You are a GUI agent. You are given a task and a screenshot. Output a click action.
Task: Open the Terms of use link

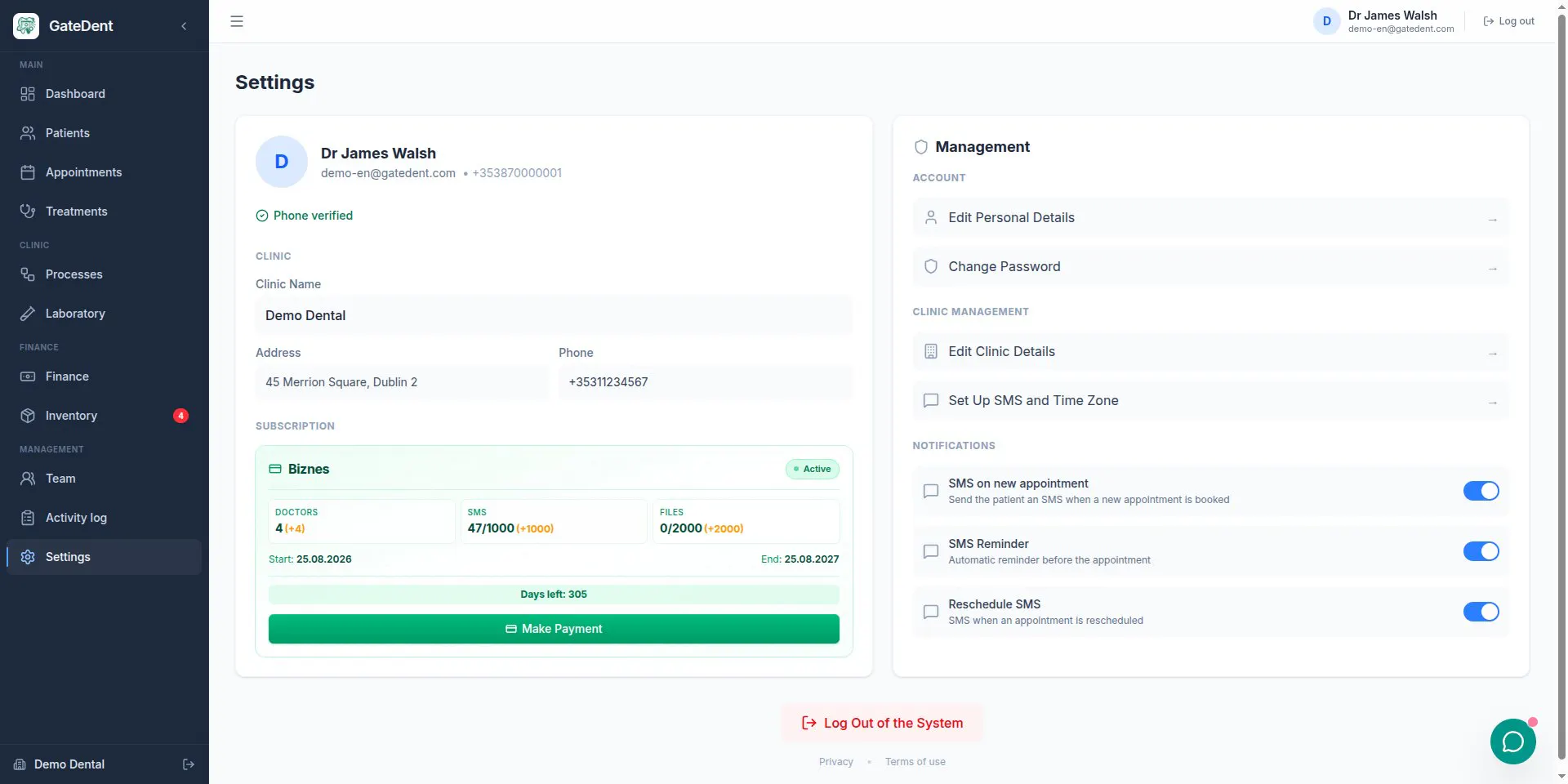(x=915, y=762)
